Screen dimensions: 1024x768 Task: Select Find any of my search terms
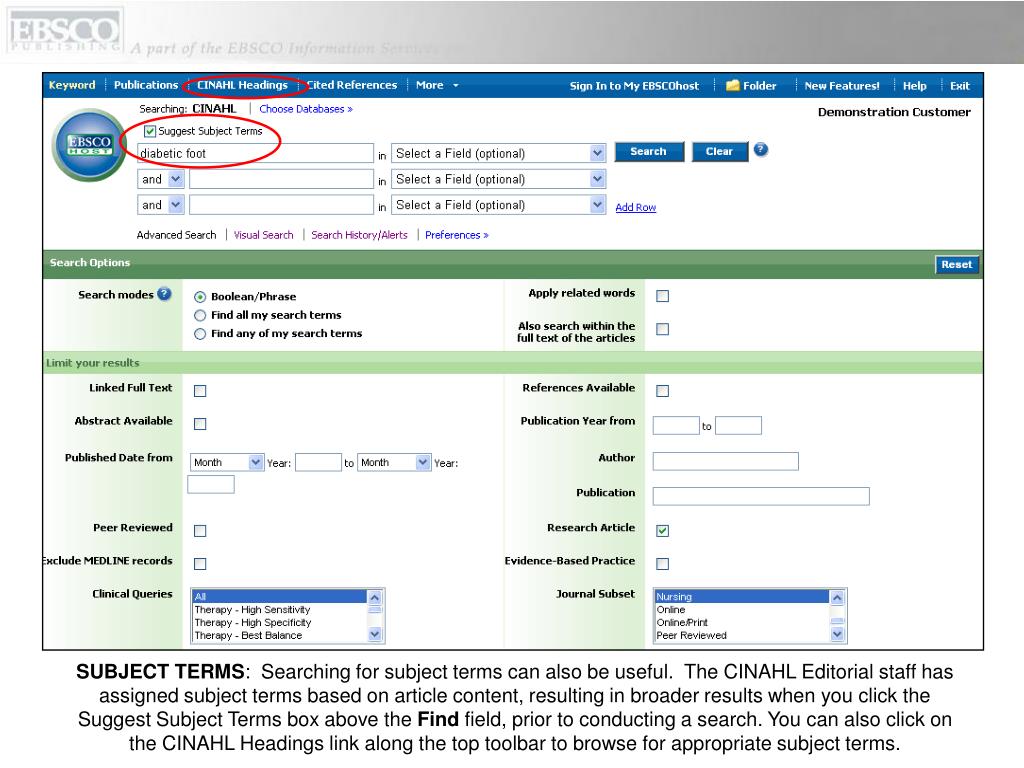click(x=200, y=334)
